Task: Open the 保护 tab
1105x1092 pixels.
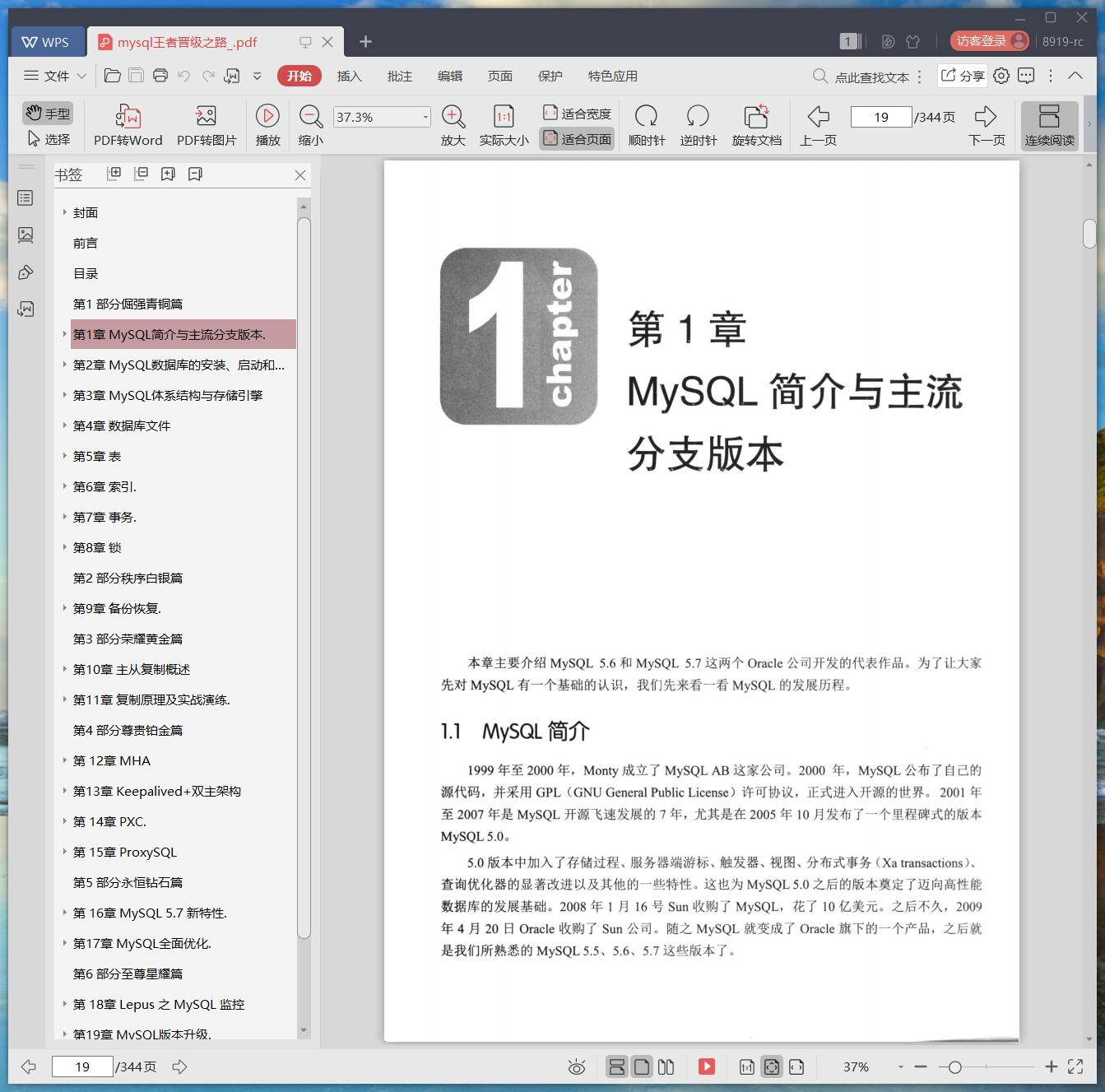Action: pyautogui.click(x=550, y=76)
